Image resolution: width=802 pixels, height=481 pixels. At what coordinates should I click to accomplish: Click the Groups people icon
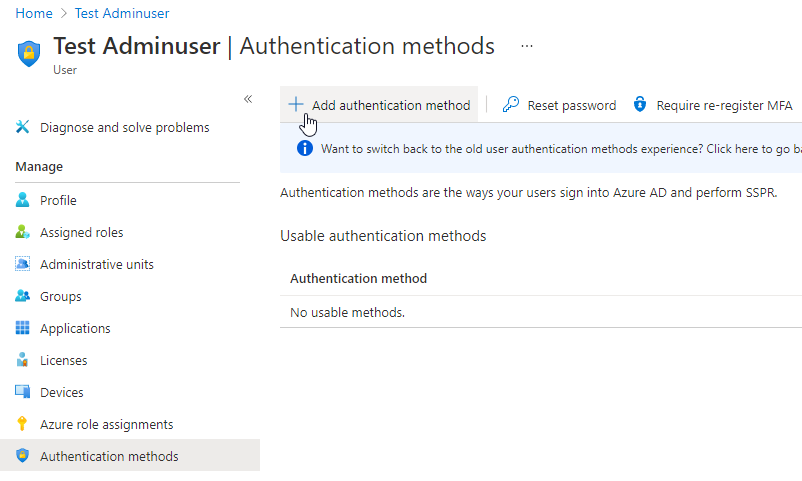point(23,296)
